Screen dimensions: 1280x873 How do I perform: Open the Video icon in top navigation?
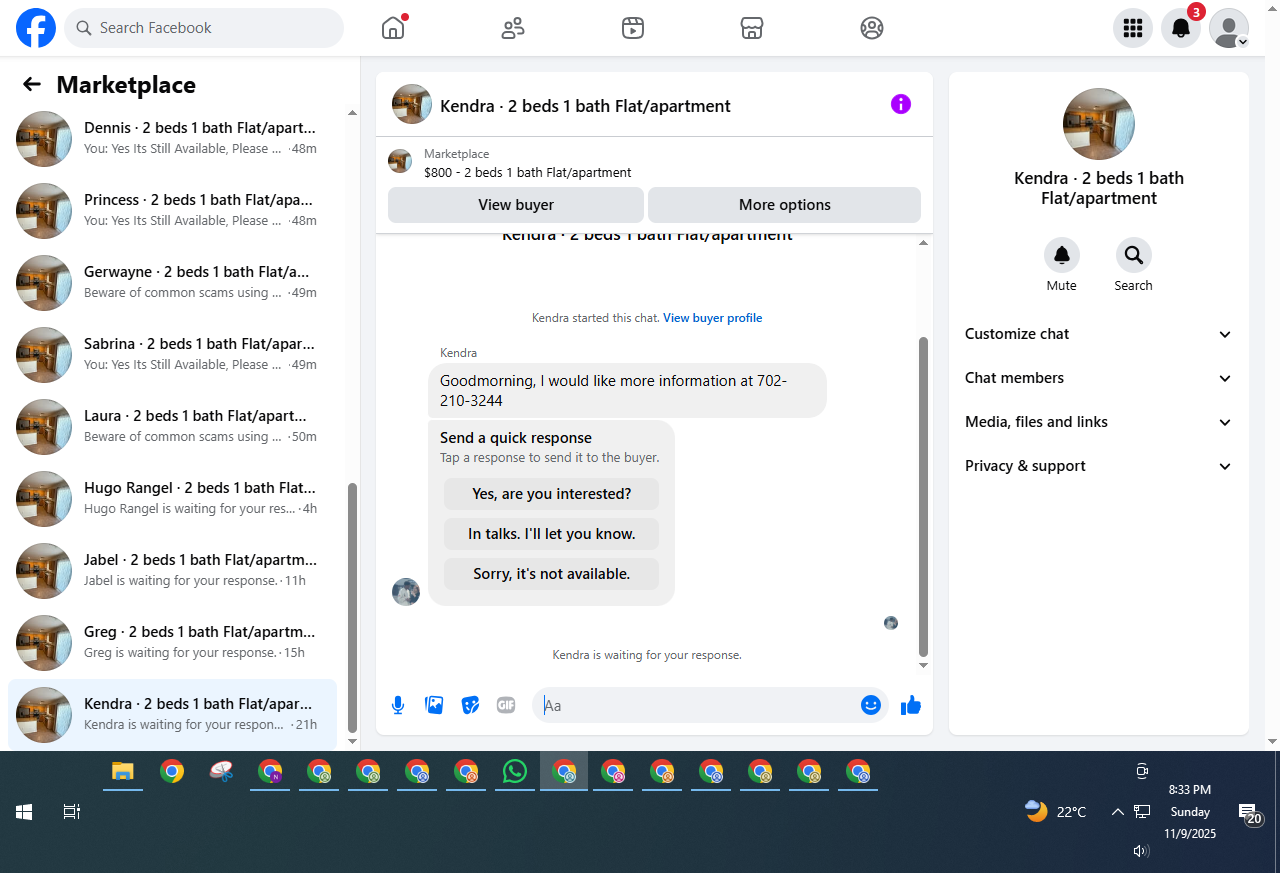(632, 28)
